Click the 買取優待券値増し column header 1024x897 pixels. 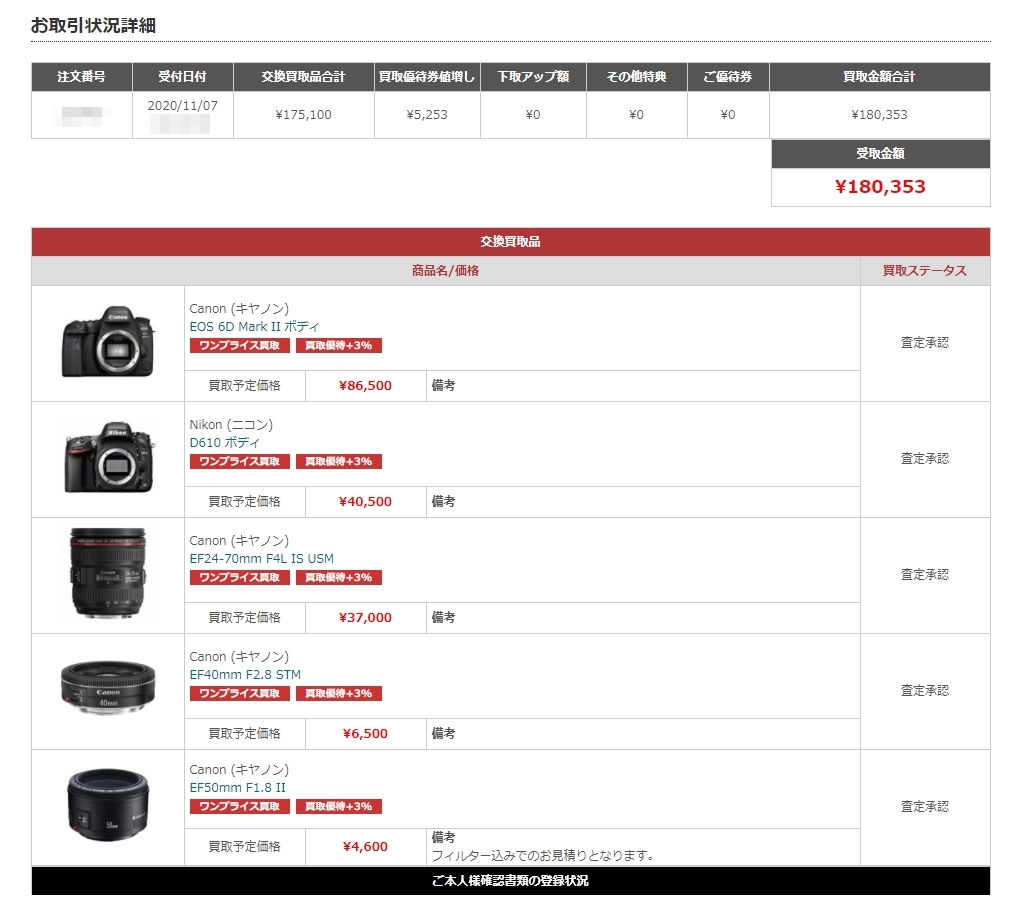point(427,77)
